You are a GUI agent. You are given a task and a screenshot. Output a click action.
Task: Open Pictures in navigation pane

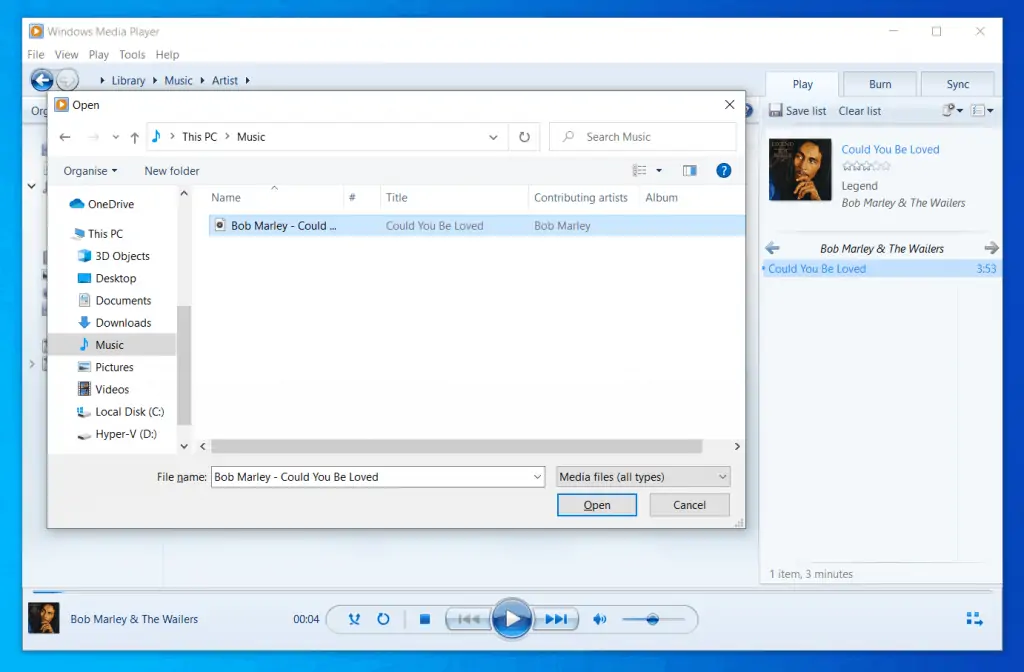tap(105, 367)
